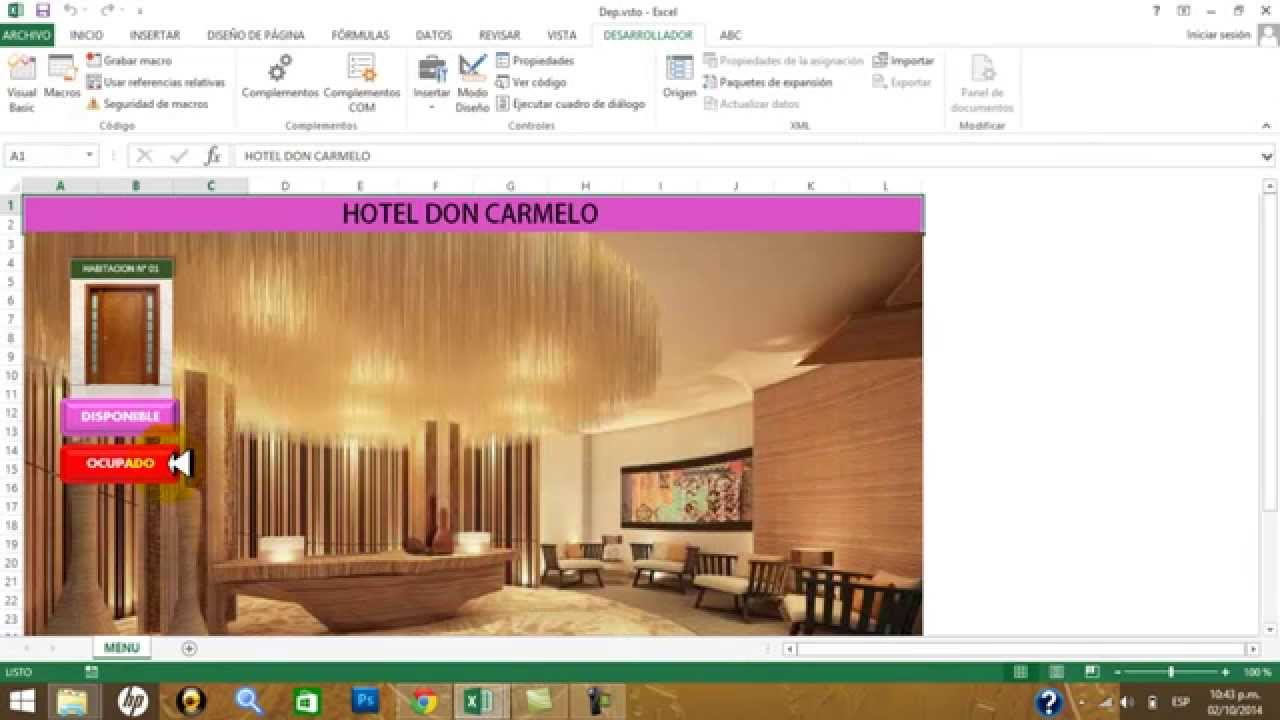This screenshot has width=1280, height=720.
Task: Click Ejecutar cuadro de diálogo
Action: pos(571,104)
